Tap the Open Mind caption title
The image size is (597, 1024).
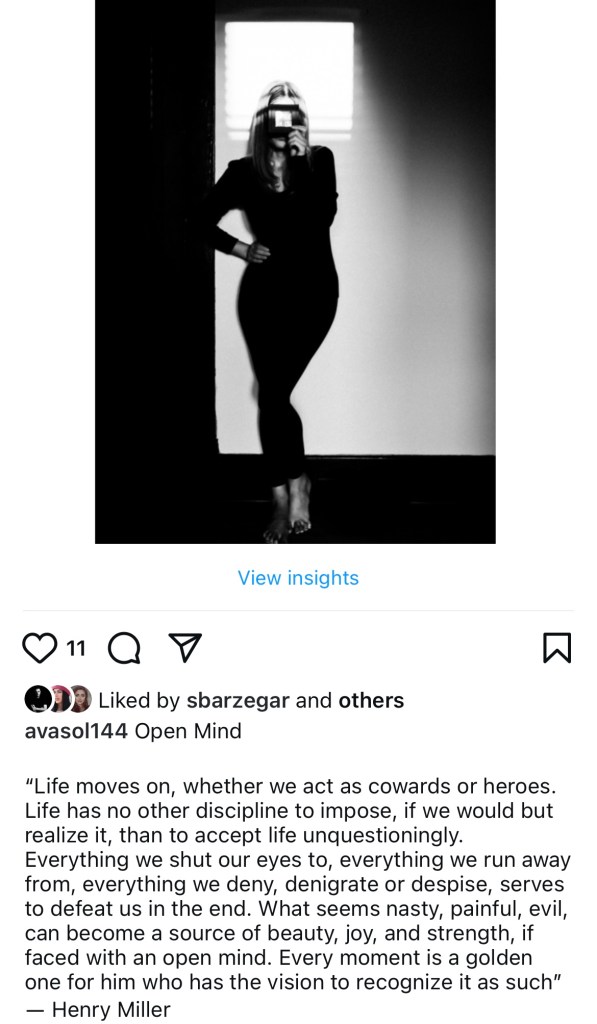pos(188,731)
